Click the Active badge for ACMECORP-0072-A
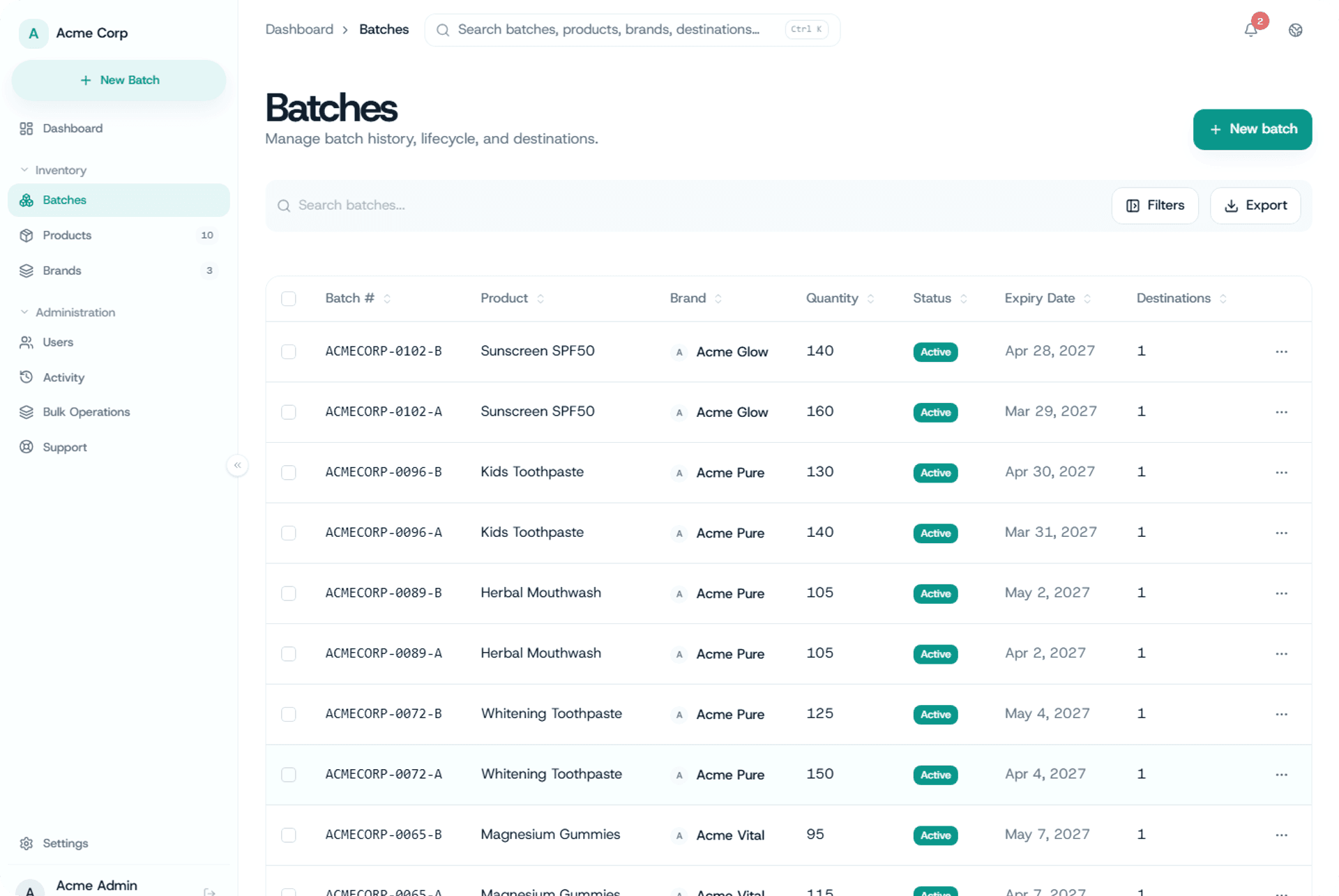The width and height of the screenshot is (1339, 896). 935,775
